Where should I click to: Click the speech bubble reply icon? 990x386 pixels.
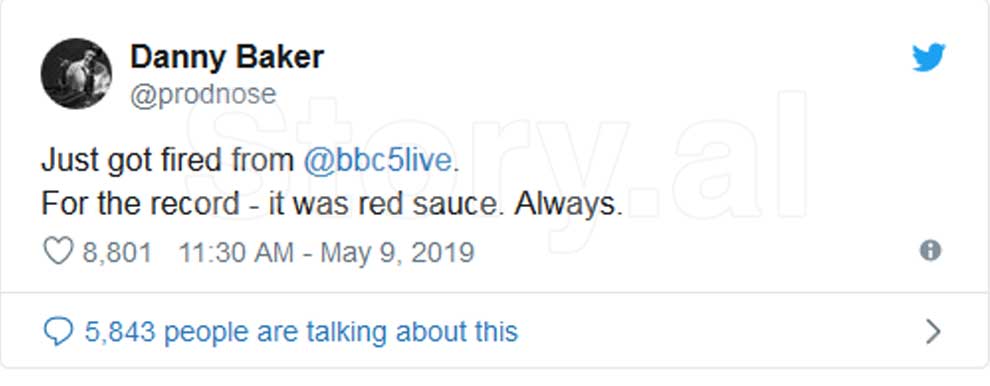click(58, 332)
